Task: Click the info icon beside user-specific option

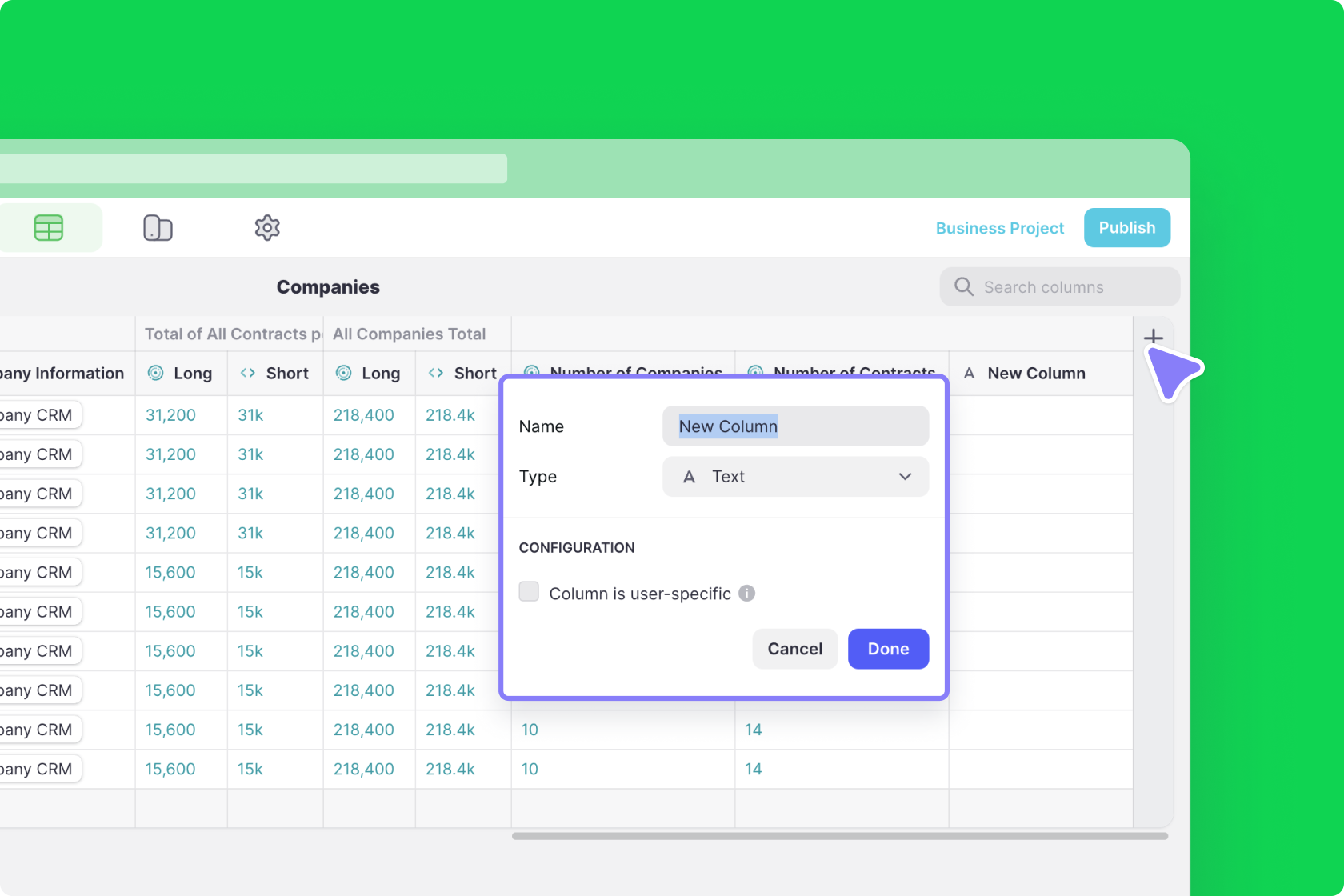Action: tap(746, 594)
